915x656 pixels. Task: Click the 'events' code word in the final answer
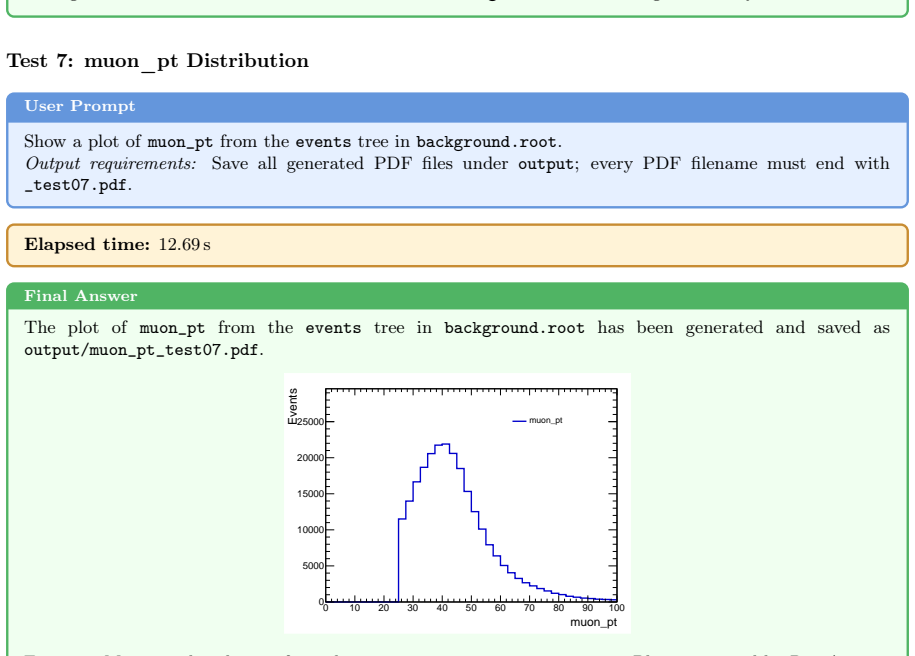coord(333,329)
